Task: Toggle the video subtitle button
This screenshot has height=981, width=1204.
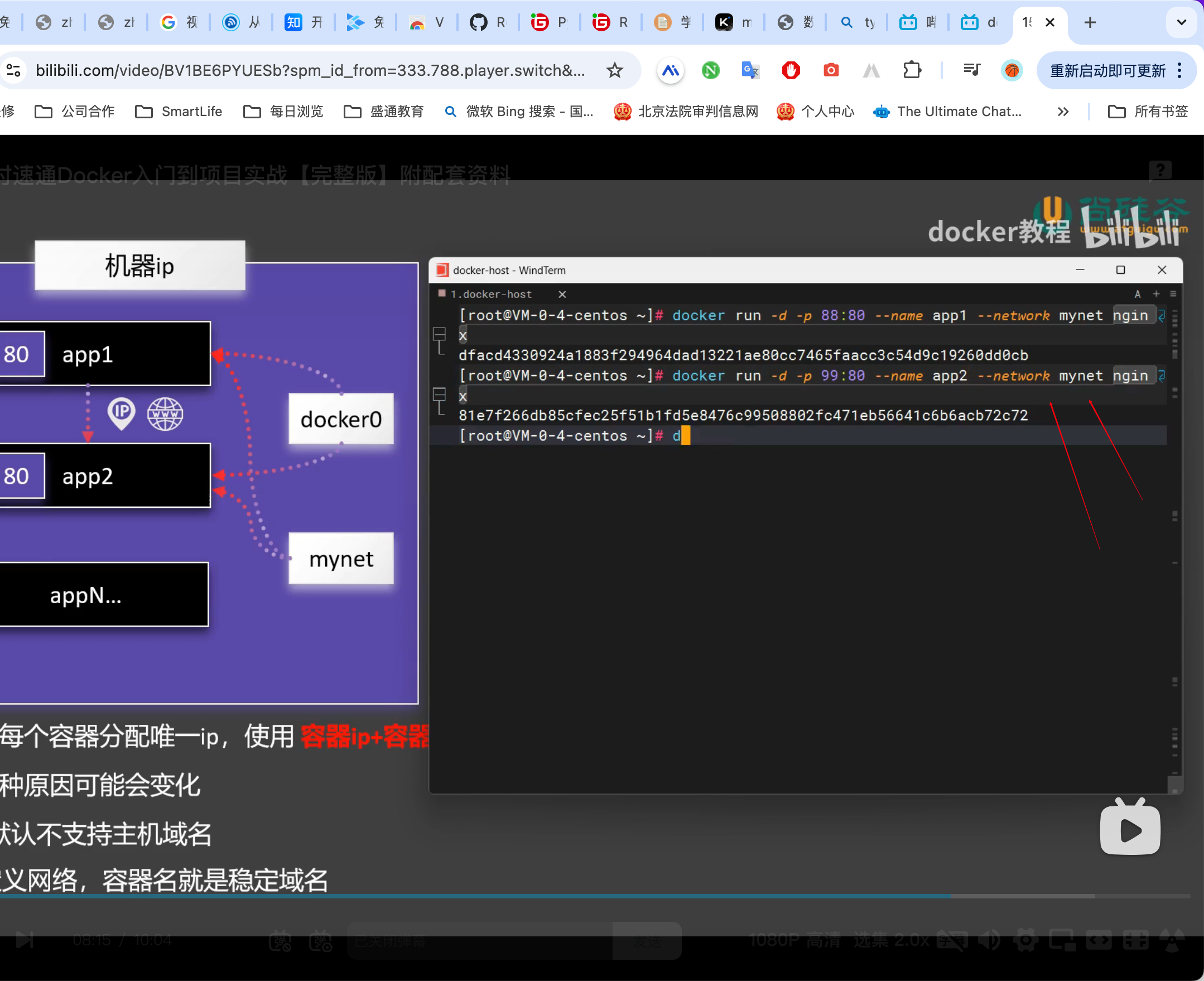Action: (x=951, y=940)
